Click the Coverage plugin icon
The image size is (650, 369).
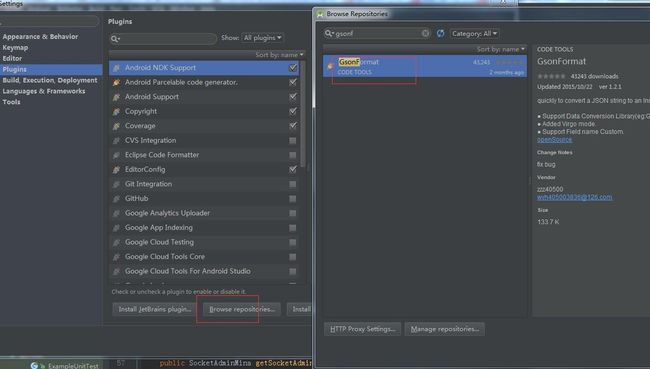pos(116,126)
